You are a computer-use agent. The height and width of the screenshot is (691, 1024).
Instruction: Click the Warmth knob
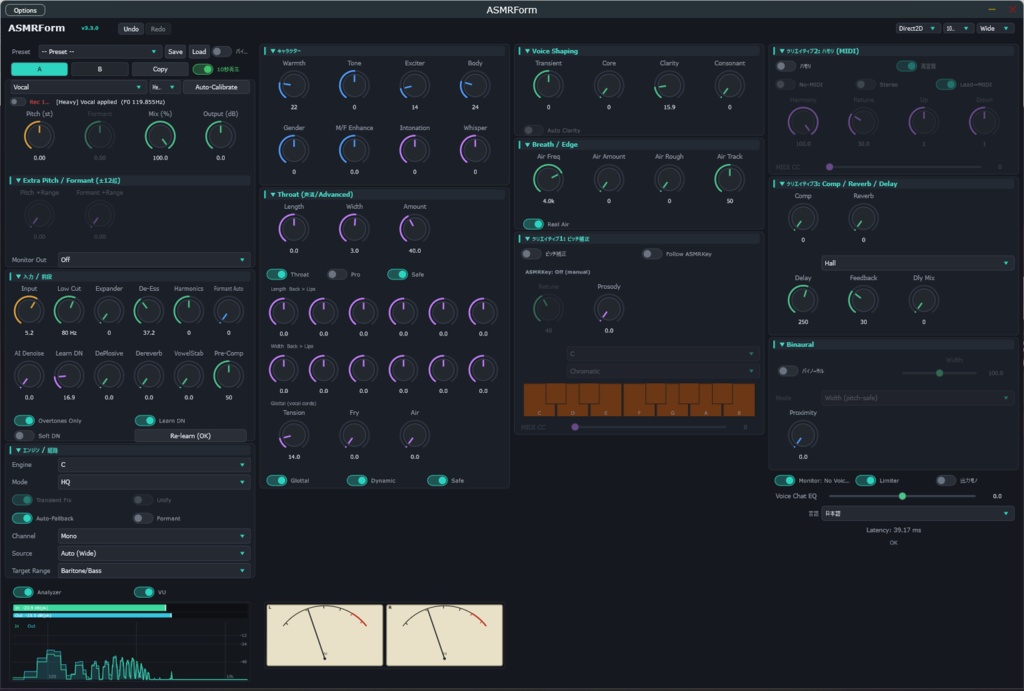[293, 86]
